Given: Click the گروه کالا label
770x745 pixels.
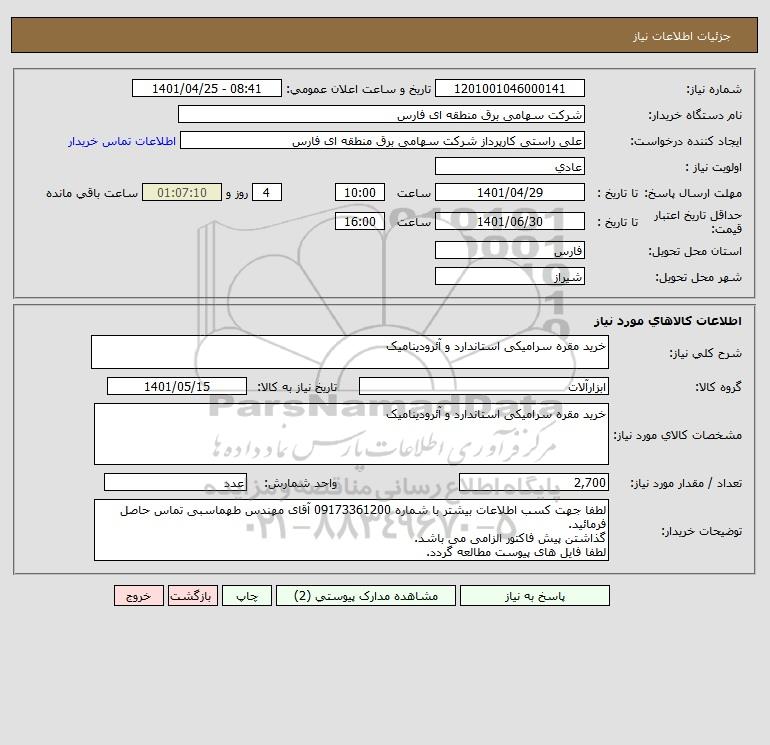Looking at the screenshot, I should tap(718, 387).
